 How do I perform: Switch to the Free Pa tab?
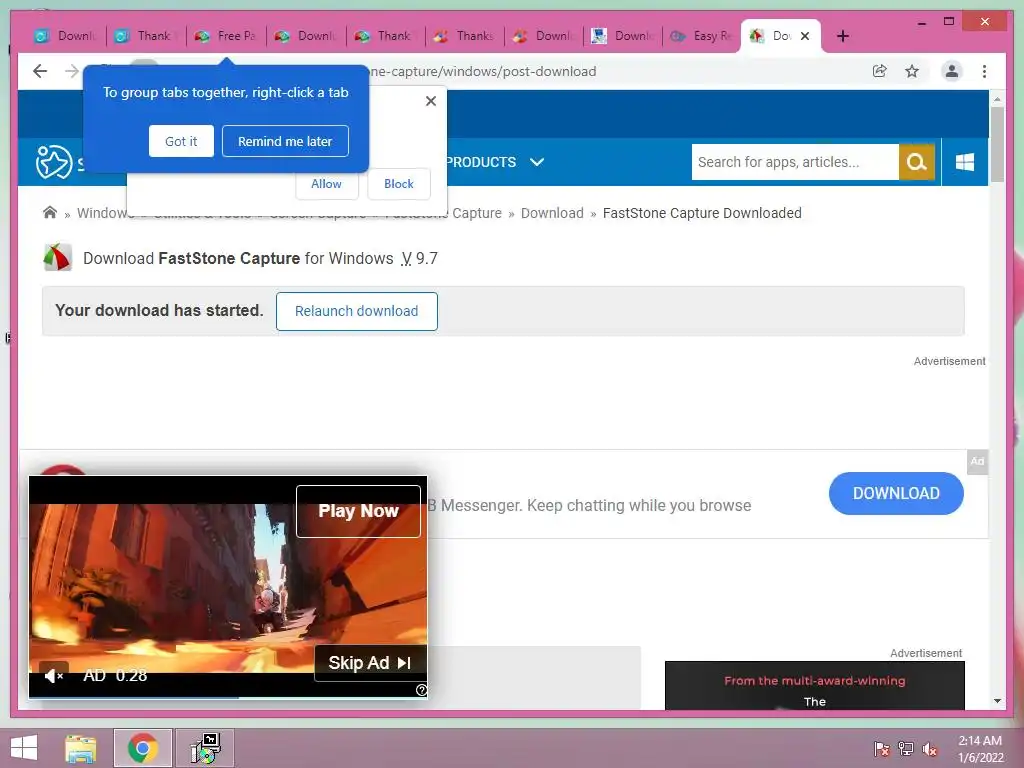tap(225, 36)
